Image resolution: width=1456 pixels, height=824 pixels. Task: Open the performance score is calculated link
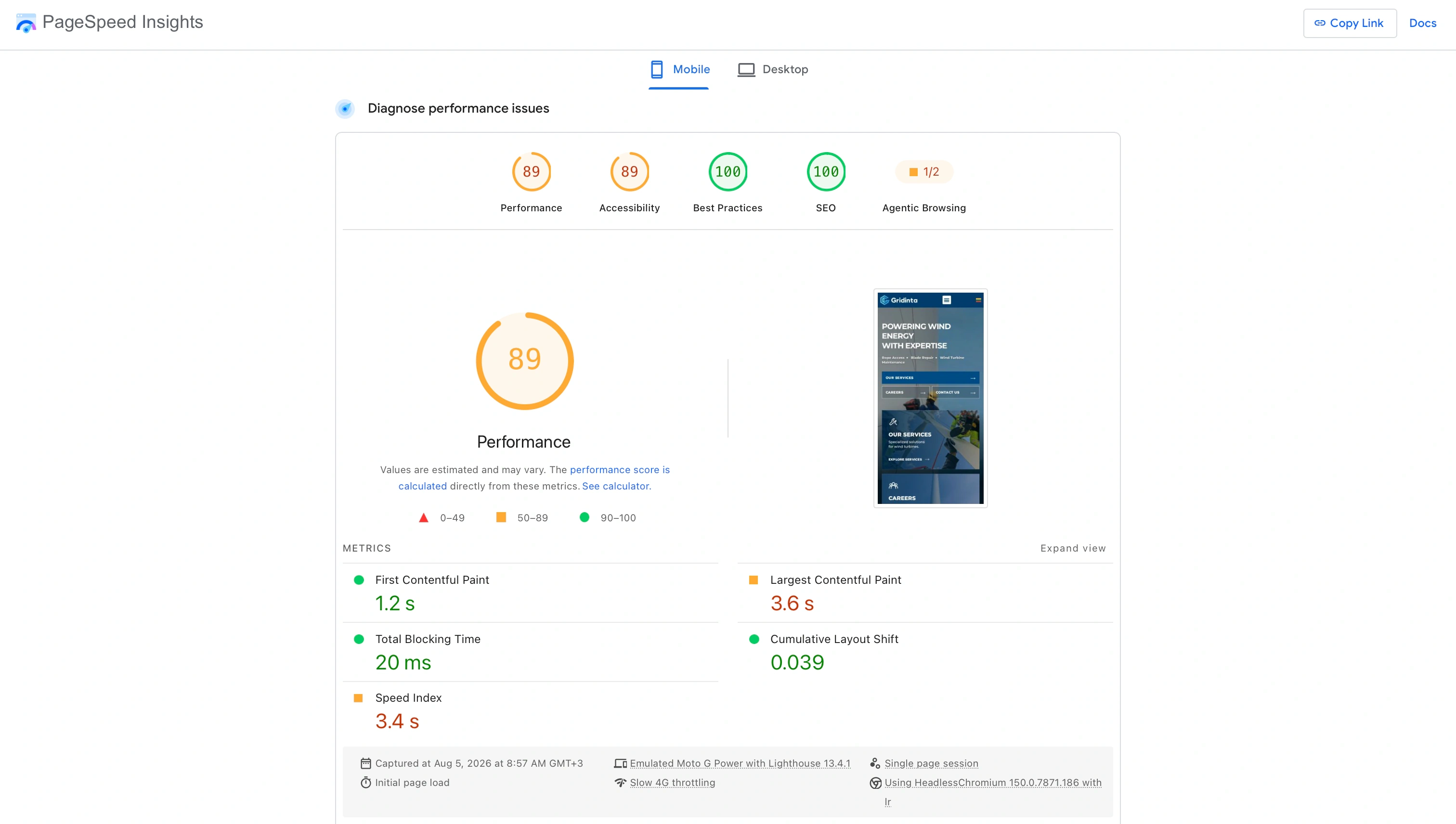(x=619, y=470)
